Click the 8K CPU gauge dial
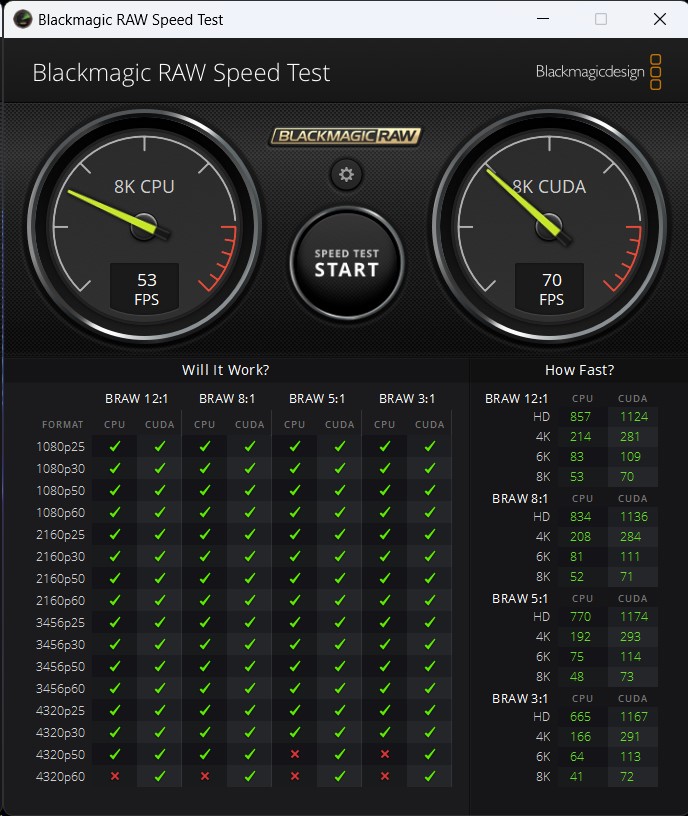Viewport: 688px width, 816px height. [144, 226]
